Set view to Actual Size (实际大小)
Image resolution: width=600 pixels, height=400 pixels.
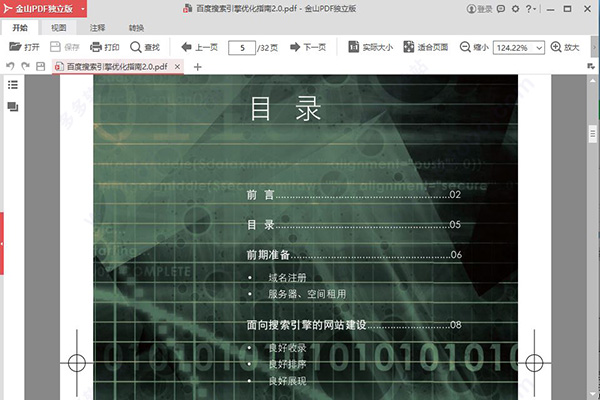pyautogui.click(x=370, y=47)
